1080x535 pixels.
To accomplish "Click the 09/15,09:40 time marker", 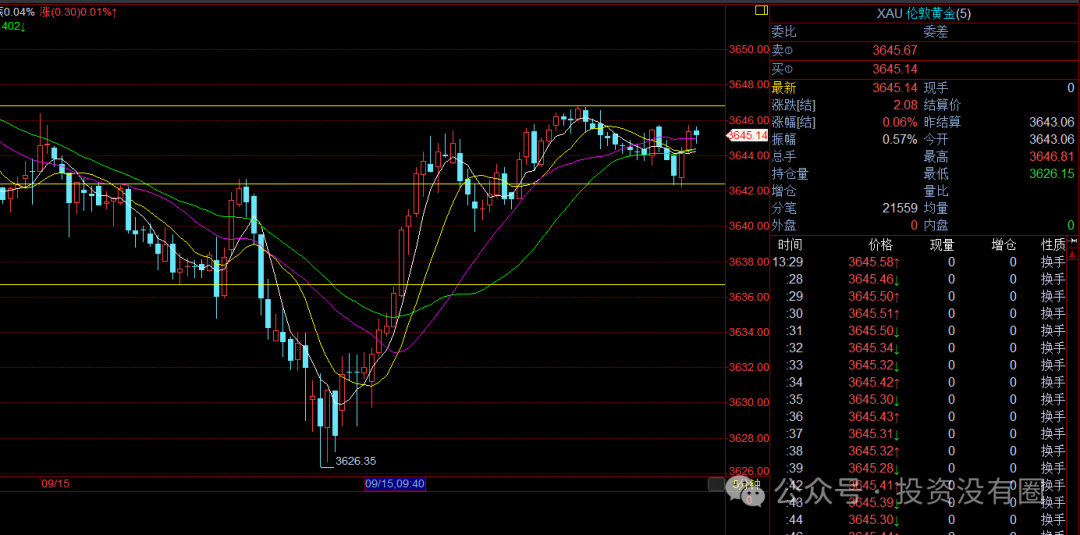I will pos(395,484).
